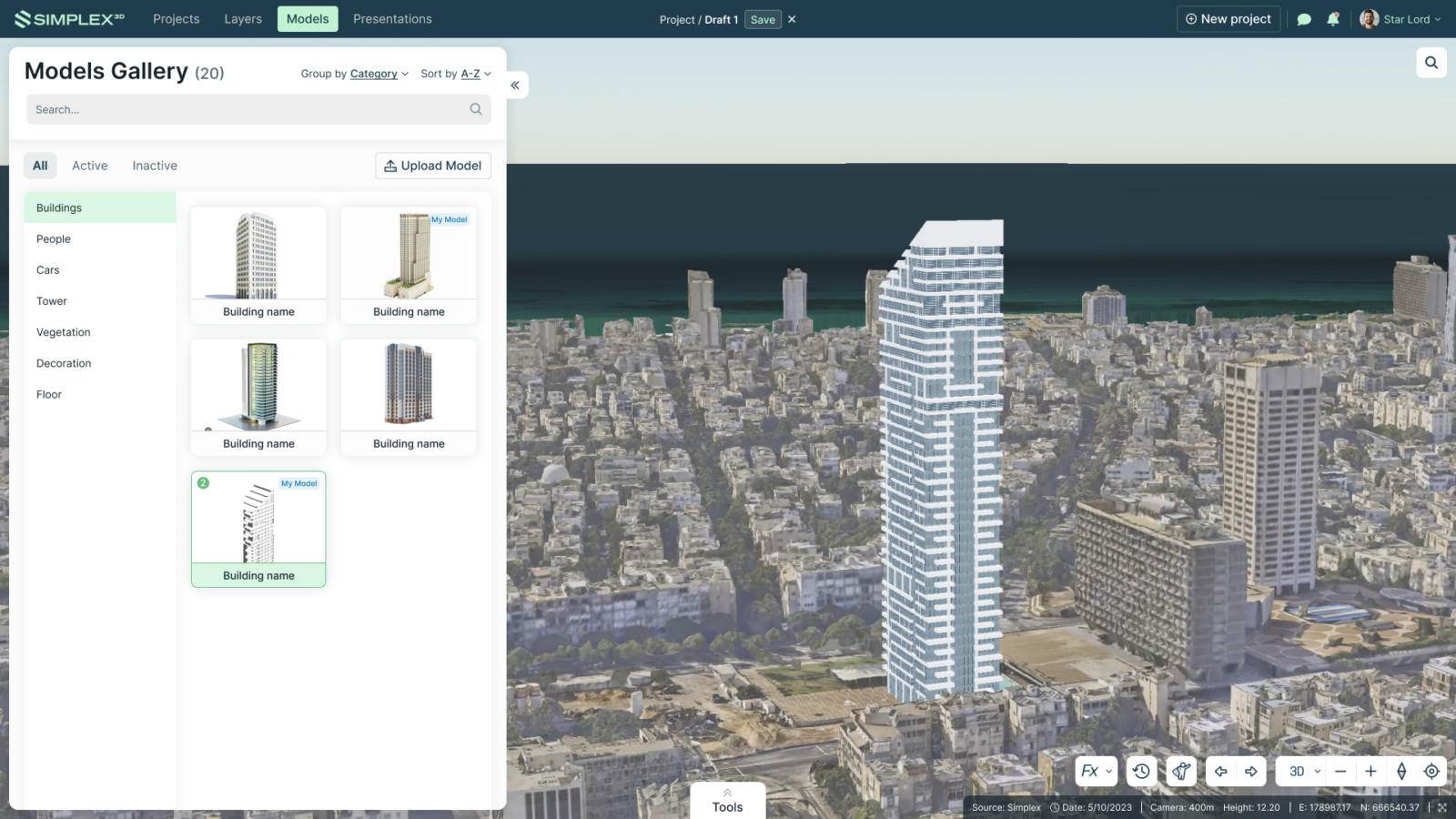Open the chat messages icon
Viewport: 1456px width, 819px height.
(1304, 19)
